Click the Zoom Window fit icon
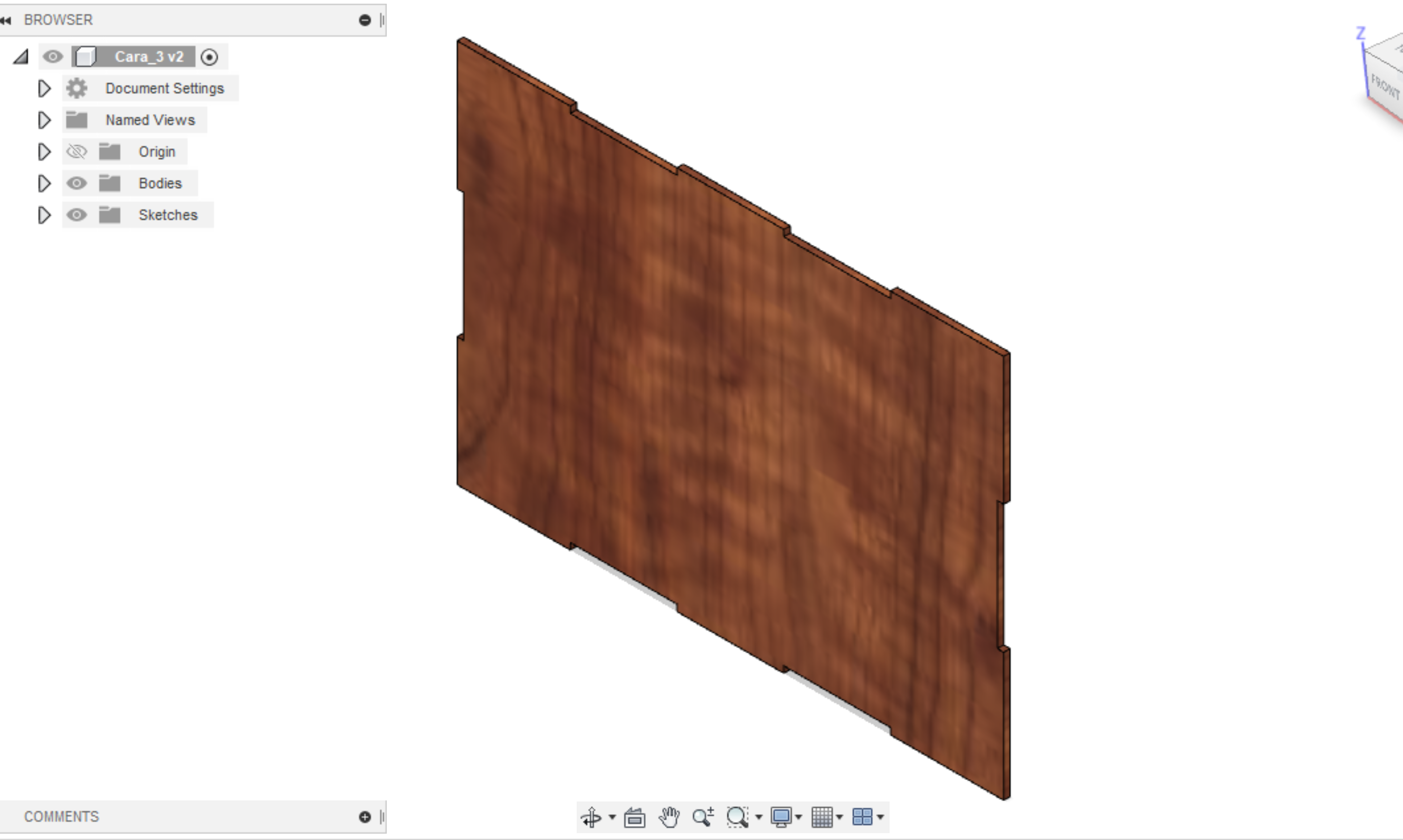This screenshot has width=1403, height=840. tap(738, 817)
